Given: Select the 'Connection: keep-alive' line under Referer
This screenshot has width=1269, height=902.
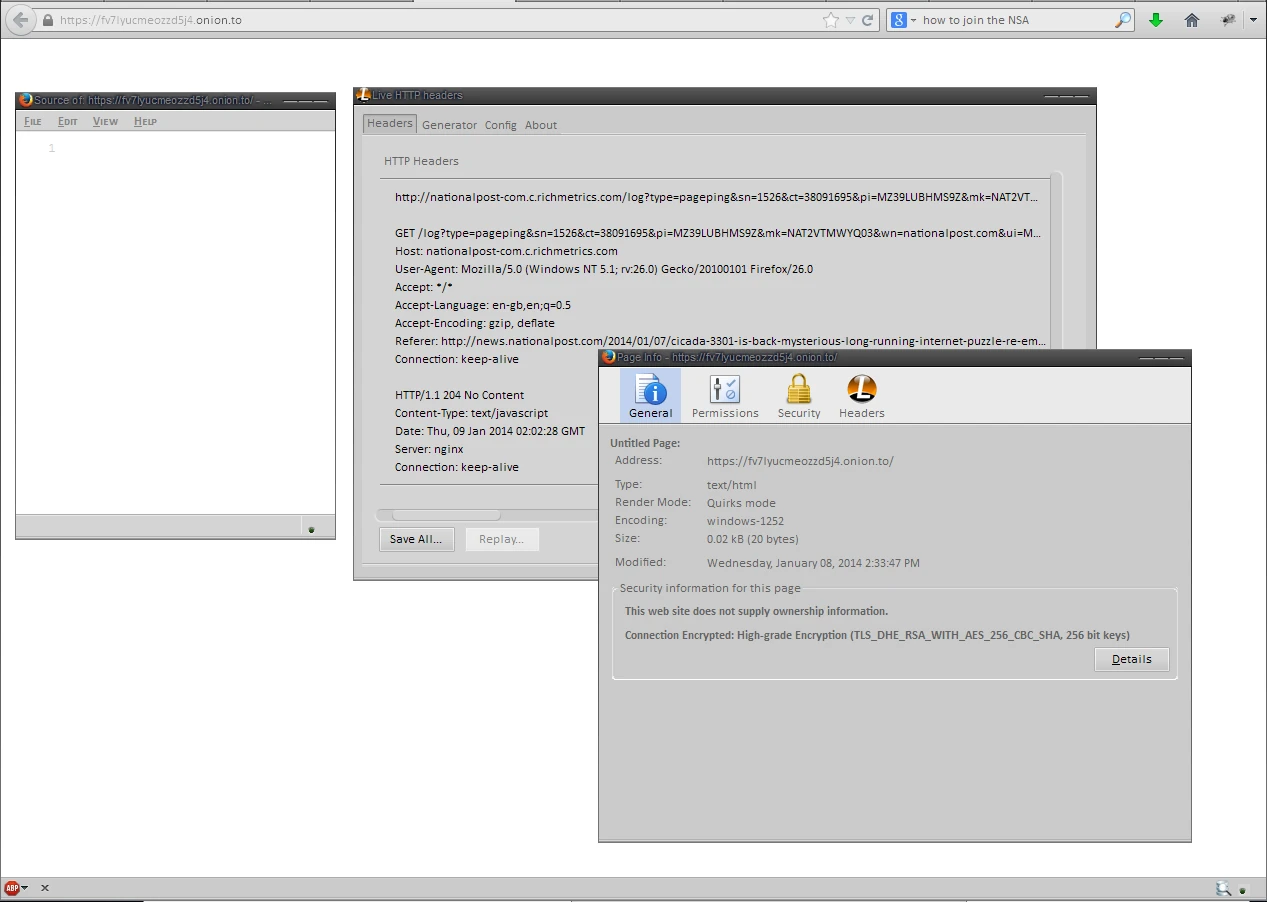Looking at the screenshot, I should click(x=456, y=359).
